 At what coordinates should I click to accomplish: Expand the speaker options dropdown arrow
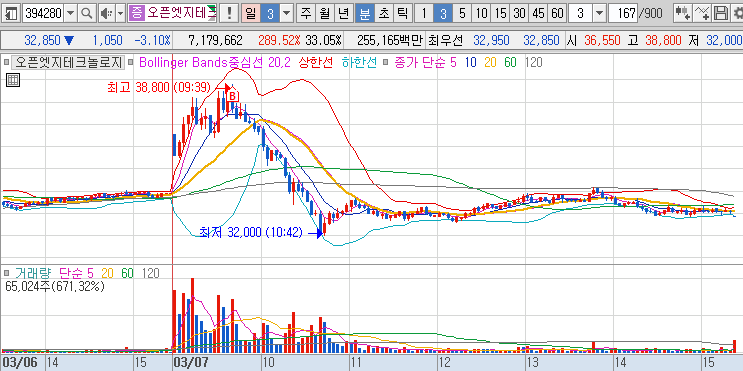click(x=120, y=13)
